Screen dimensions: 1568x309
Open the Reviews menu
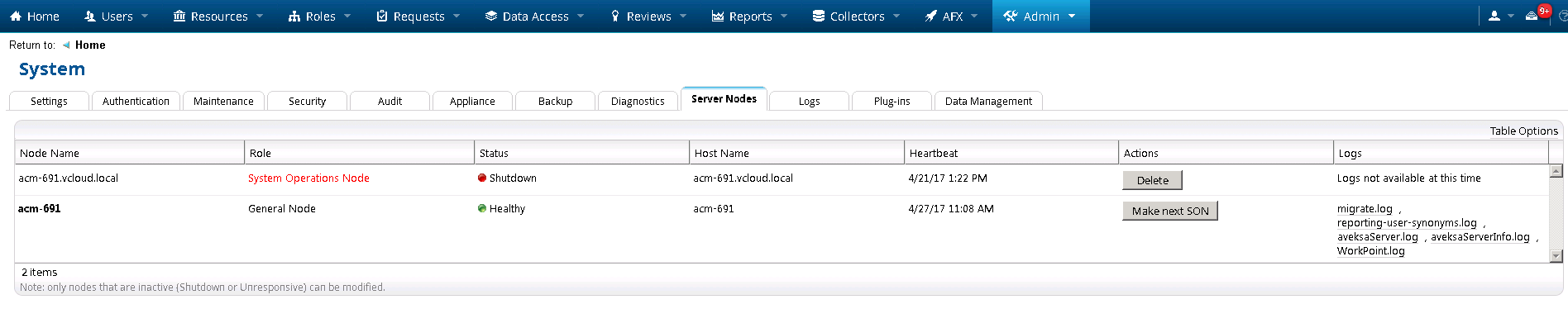648,16
